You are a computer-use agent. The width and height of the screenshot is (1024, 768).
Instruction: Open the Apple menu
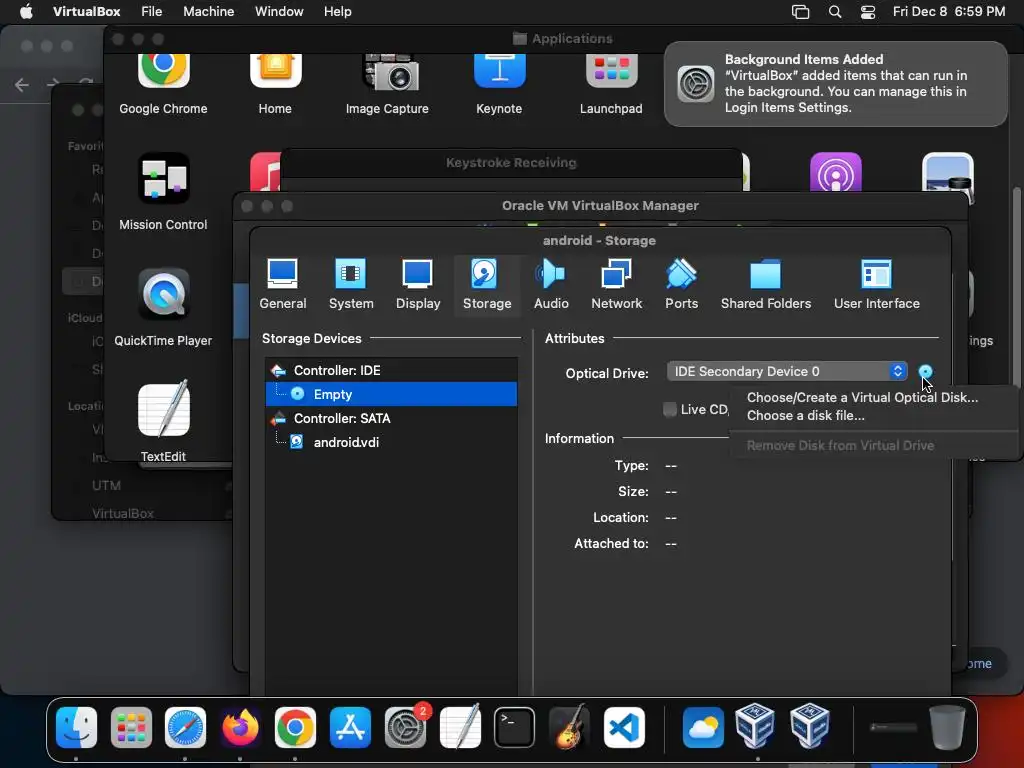26,11
